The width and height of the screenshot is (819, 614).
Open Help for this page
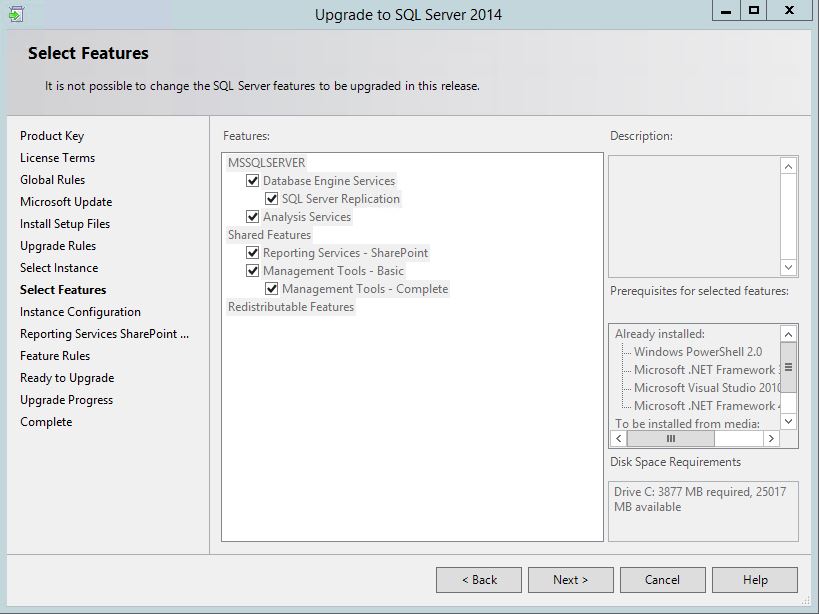[x=754, y=580]
